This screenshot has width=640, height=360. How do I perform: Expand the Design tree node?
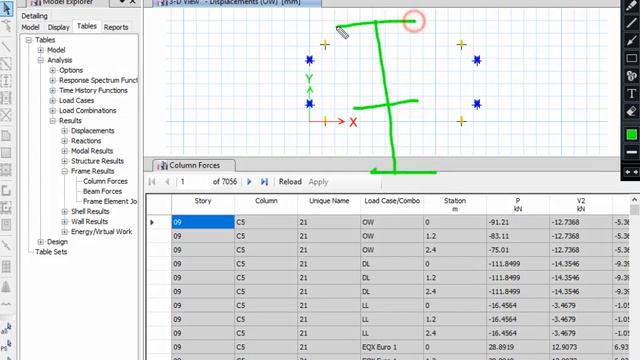pos(40,242)
